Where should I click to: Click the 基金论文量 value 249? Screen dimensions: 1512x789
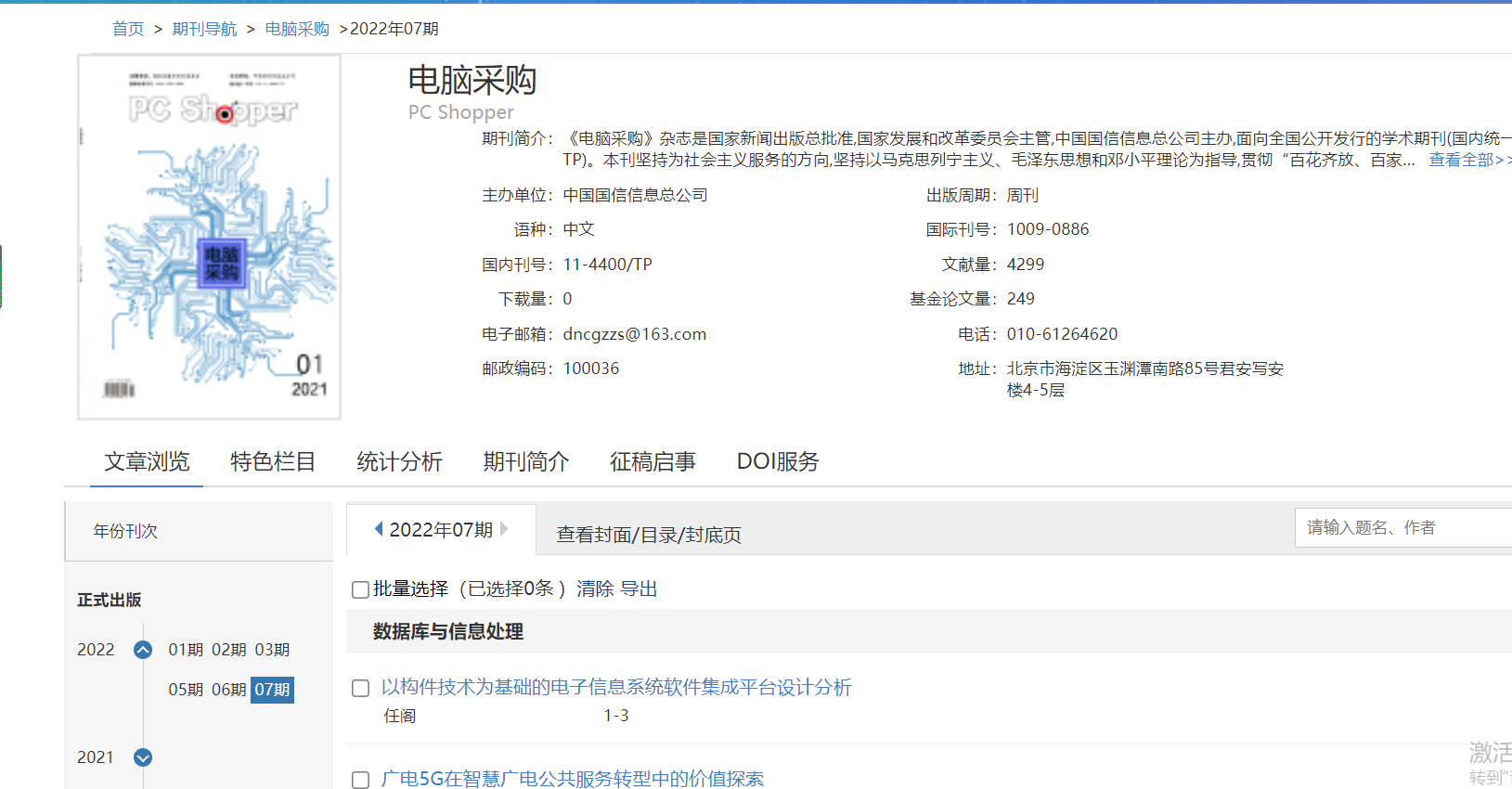pyautogui.click(x=1021, y=299)
